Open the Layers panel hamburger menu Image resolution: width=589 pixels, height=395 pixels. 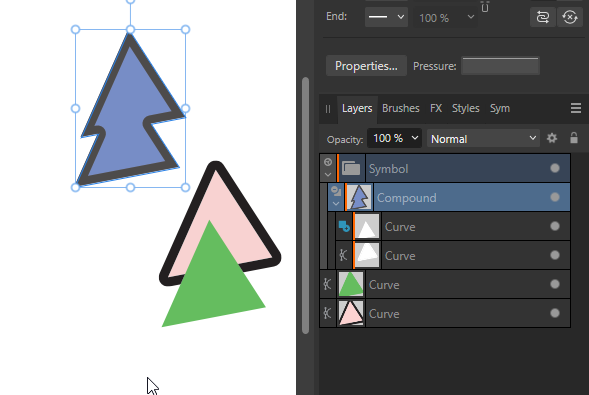point(576,108)
